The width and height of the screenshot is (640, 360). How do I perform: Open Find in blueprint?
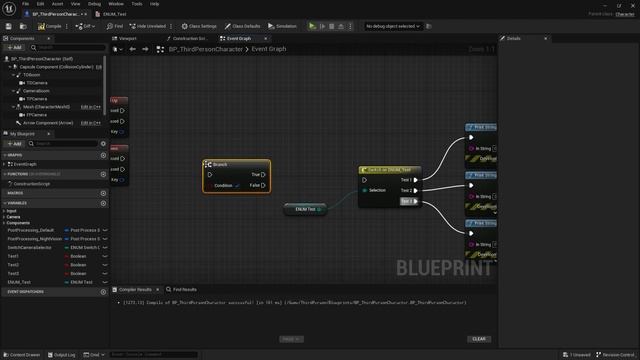point(115,27)
